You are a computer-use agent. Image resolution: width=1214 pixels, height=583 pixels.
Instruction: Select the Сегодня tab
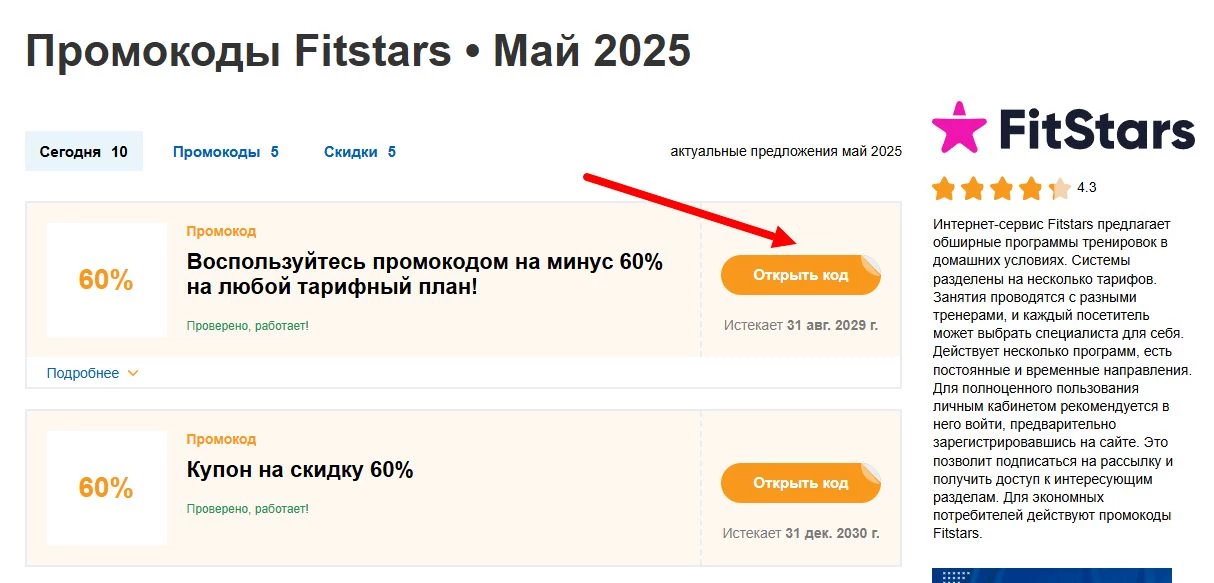[x=83, y=151]
